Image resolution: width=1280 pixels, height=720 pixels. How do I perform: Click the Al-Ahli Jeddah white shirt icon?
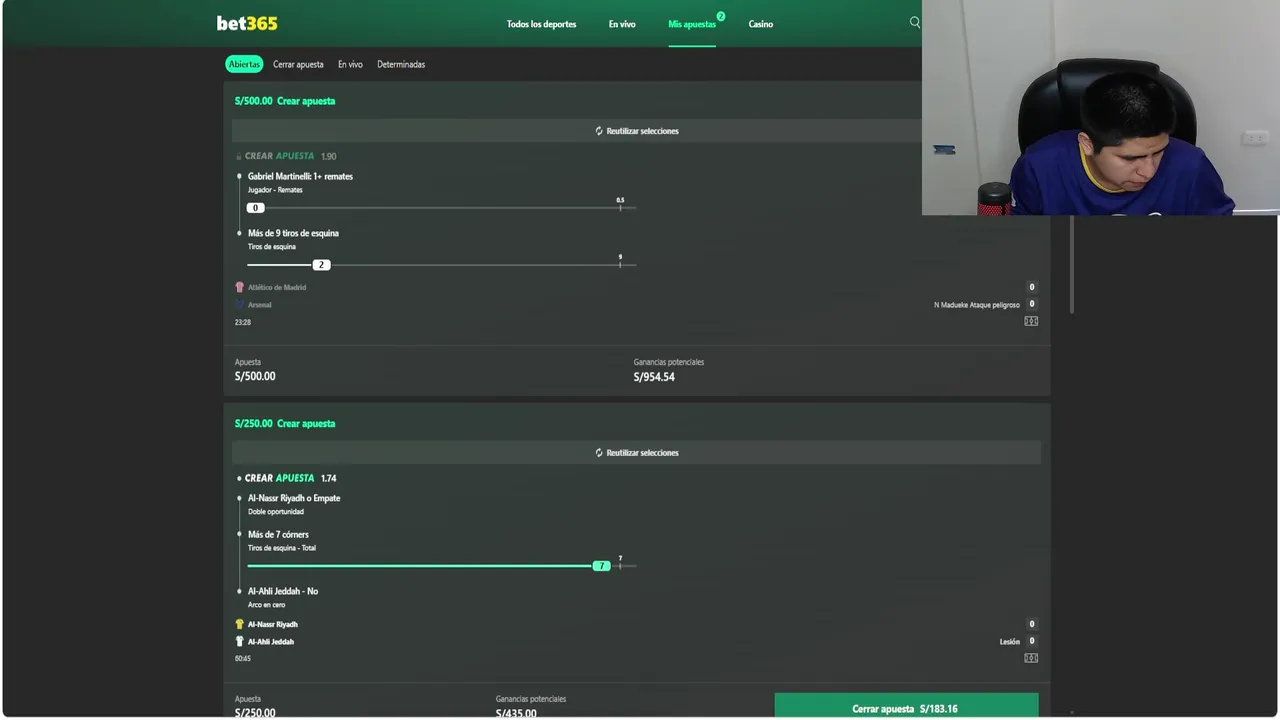[239, 641]
